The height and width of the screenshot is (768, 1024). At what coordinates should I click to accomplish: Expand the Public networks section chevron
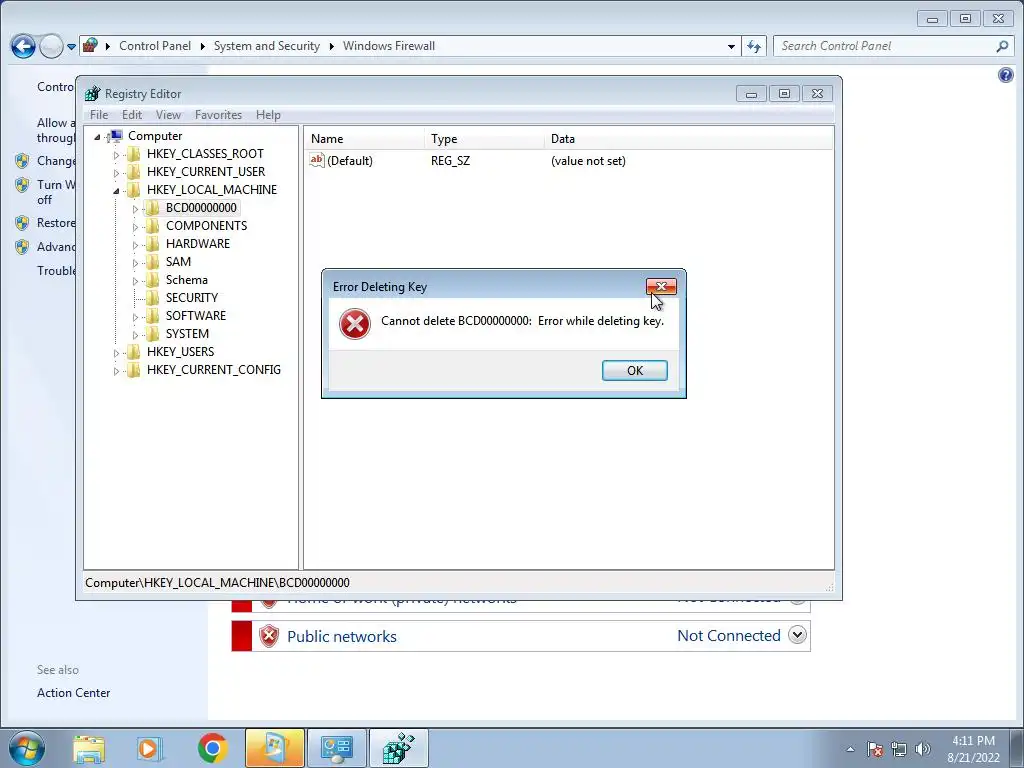[797, 635]
